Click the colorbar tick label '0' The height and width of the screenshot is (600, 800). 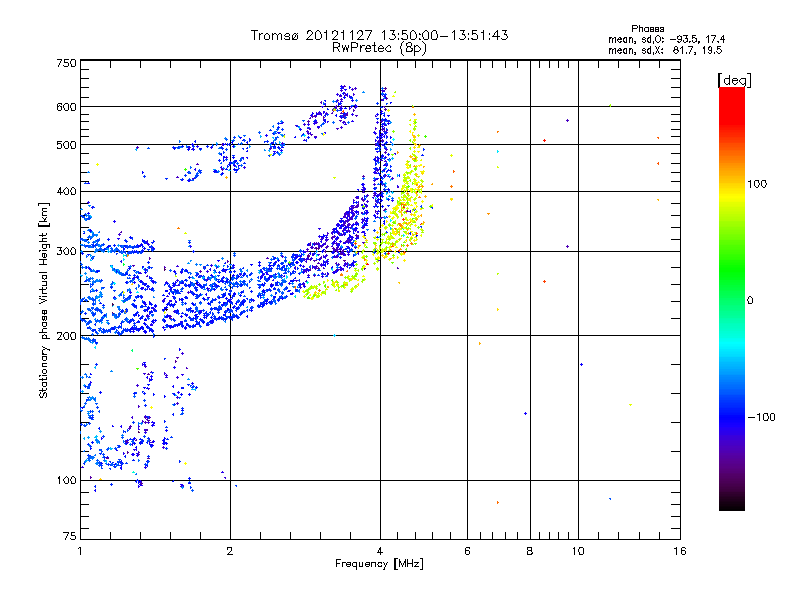pos(750,301)
